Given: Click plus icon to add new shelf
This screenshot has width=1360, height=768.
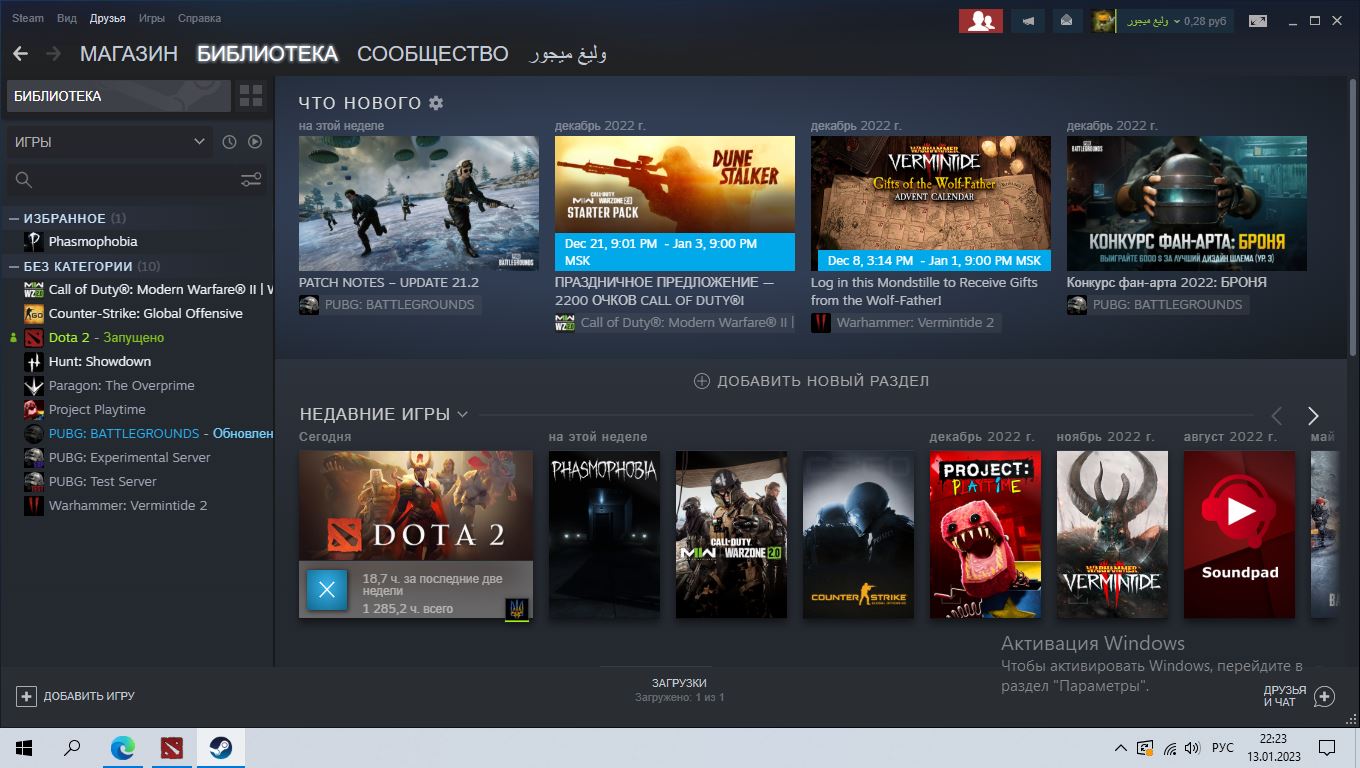Looking at the screenshot, I should 702,381.
